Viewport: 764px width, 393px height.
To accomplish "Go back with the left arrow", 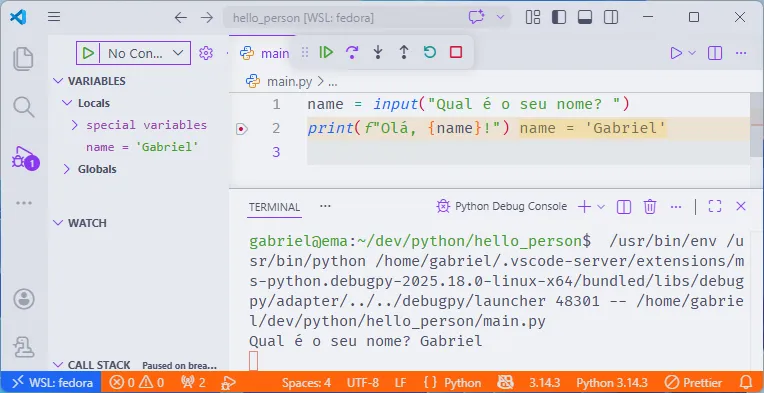I will (181, 18).
